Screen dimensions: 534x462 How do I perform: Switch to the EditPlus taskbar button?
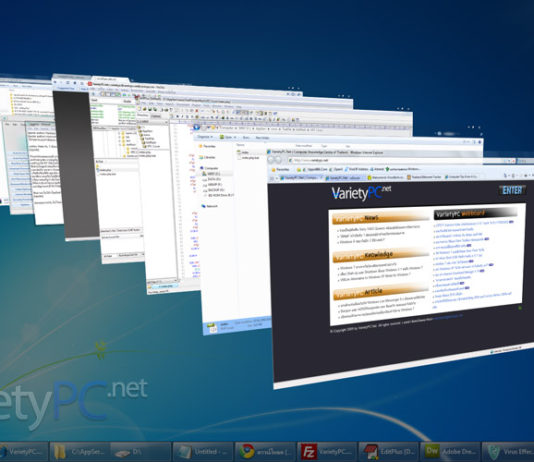pos(389,452)
